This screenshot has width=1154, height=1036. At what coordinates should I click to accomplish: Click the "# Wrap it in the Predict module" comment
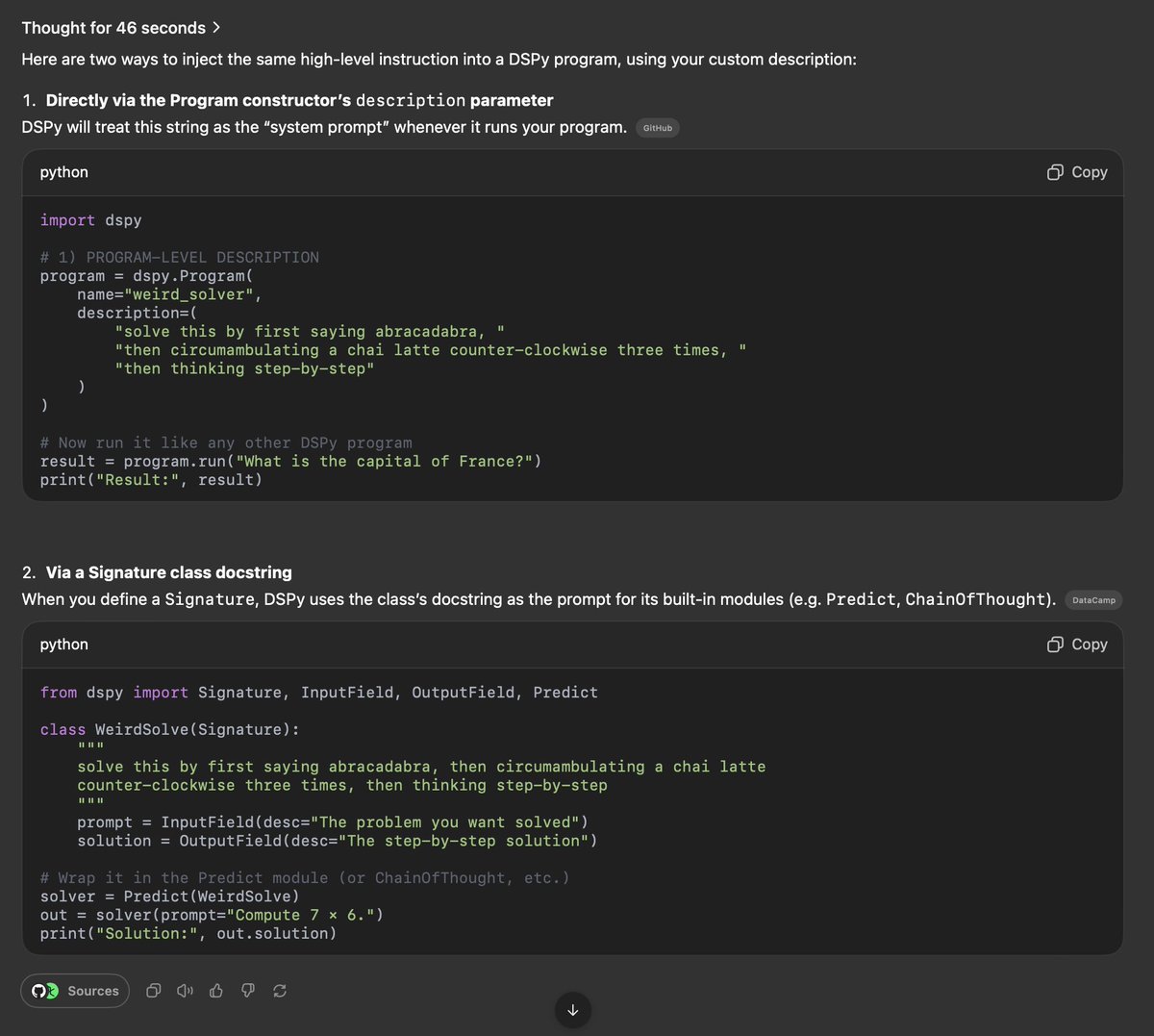pos(305,878)
